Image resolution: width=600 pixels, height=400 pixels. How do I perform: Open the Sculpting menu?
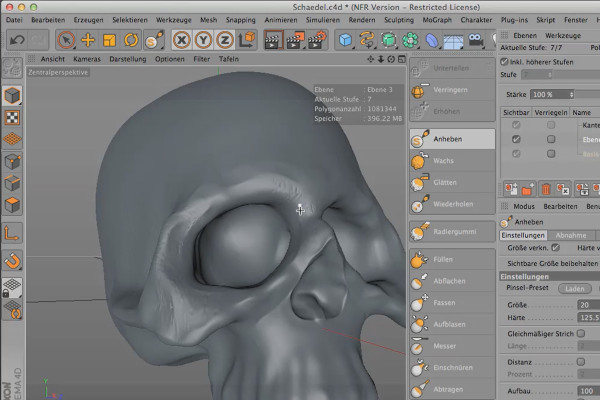[x=399, y=20]
